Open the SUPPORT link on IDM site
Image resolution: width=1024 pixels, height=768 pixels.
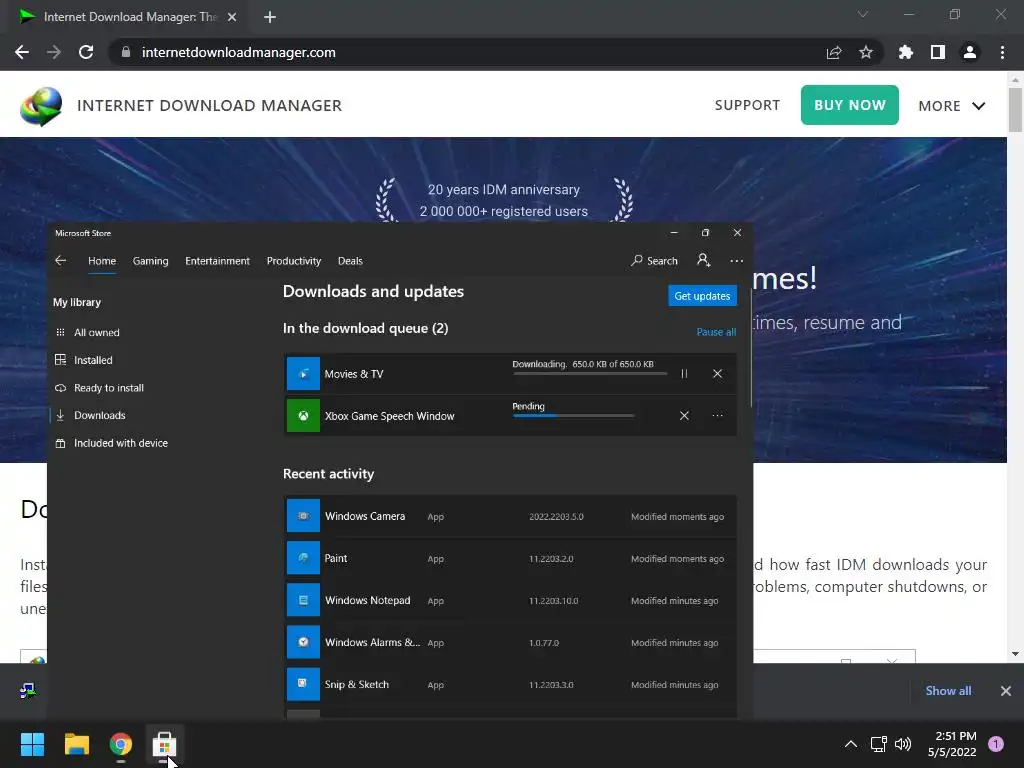747,105
